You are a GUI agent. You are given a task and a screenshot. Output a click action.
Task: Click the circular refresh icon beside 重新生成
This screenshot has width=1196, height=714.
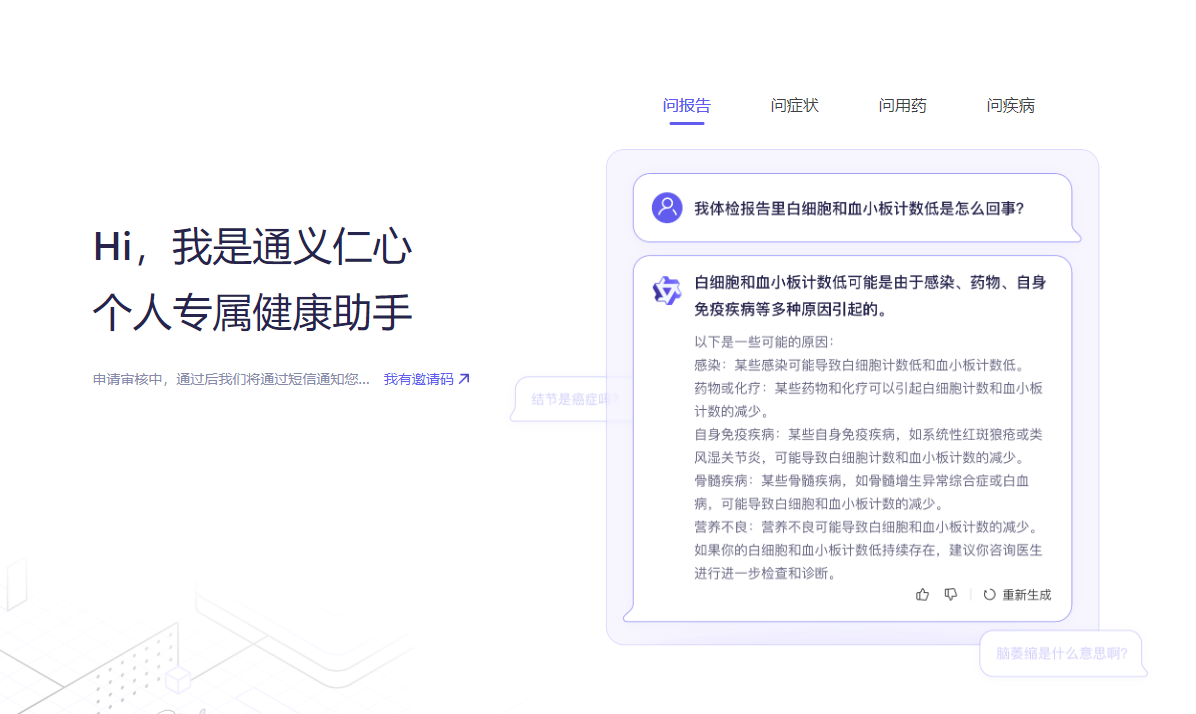[989, 595]
